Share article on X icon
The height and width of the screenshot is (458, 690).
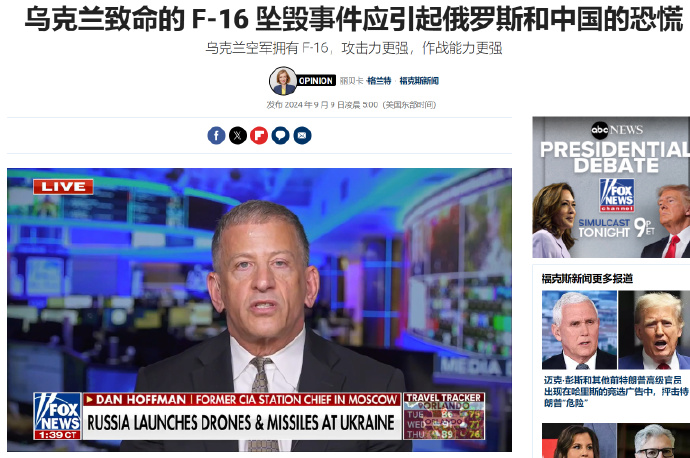tap(238, 136)
